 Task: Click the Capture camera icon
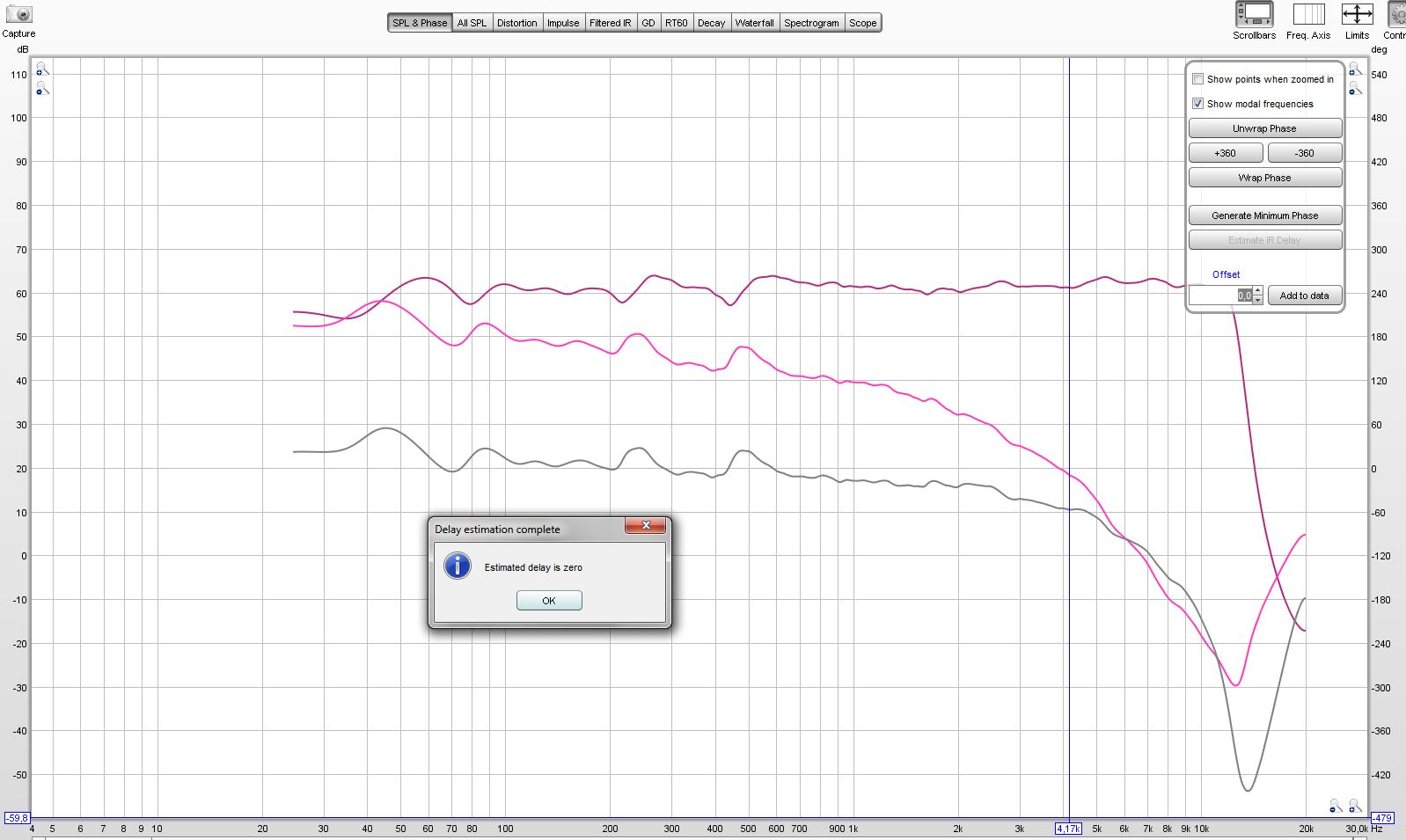pyautogui.click(x=18, y=14)
